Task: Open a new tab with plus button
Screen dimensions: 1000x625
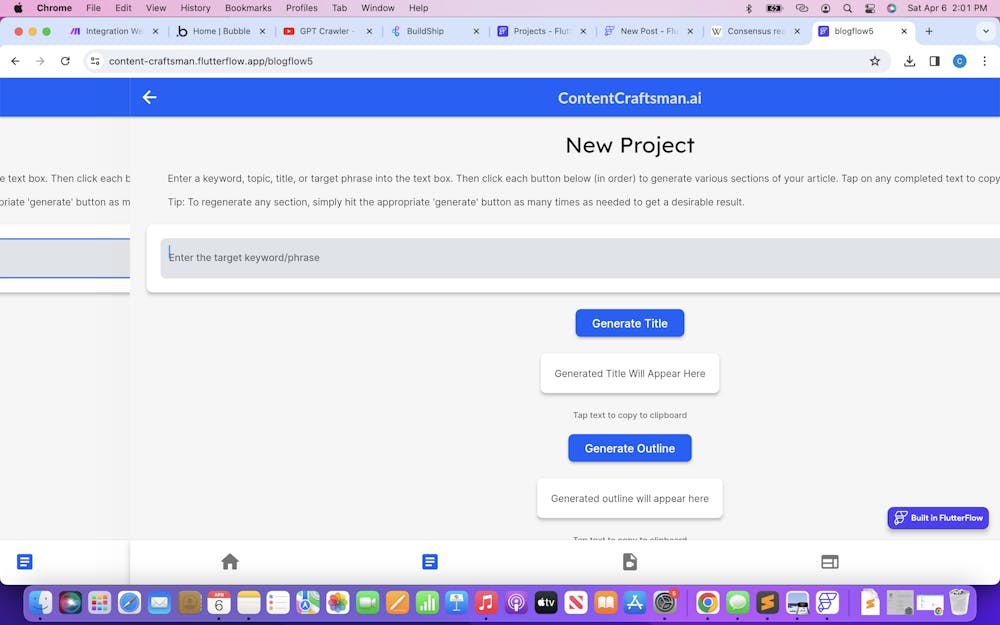Action: [x=929, y=31]
